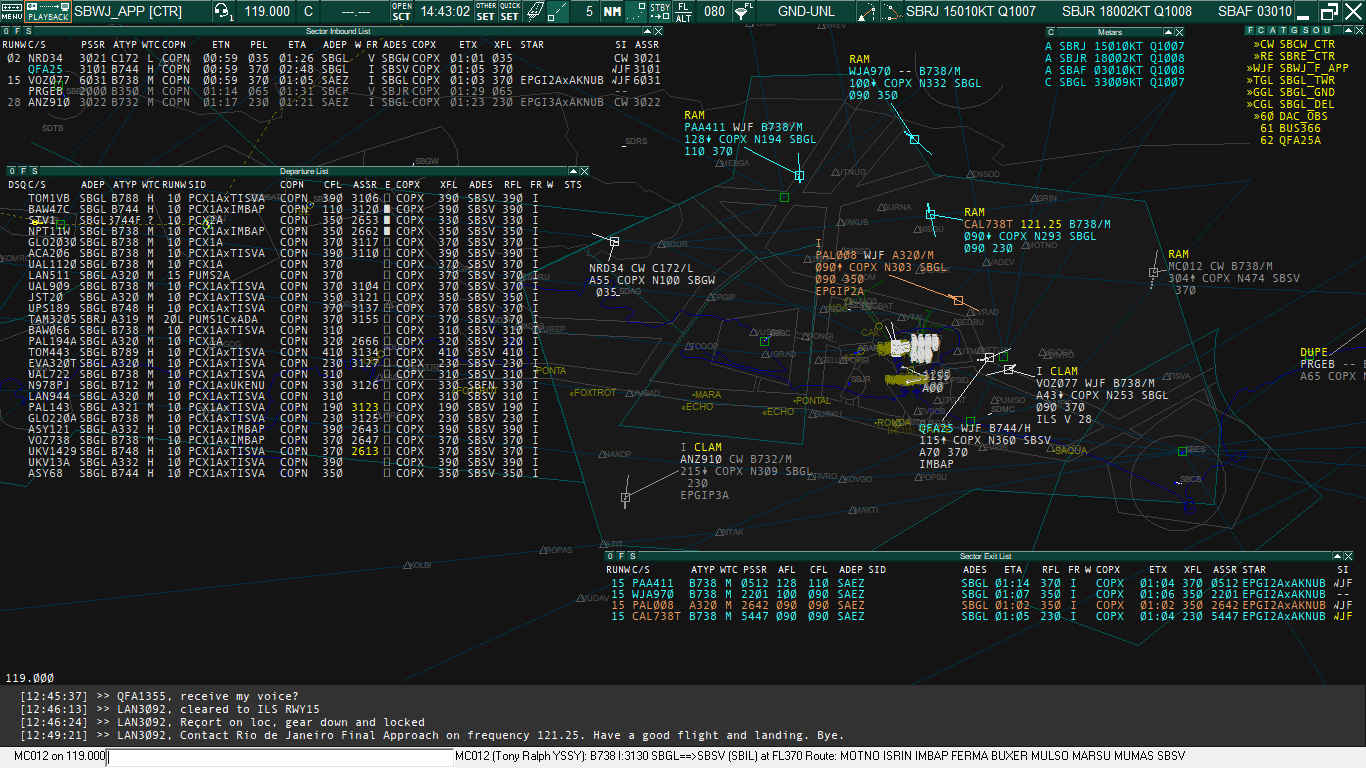Click S button in Departure List header

click(x=34, y=171)
